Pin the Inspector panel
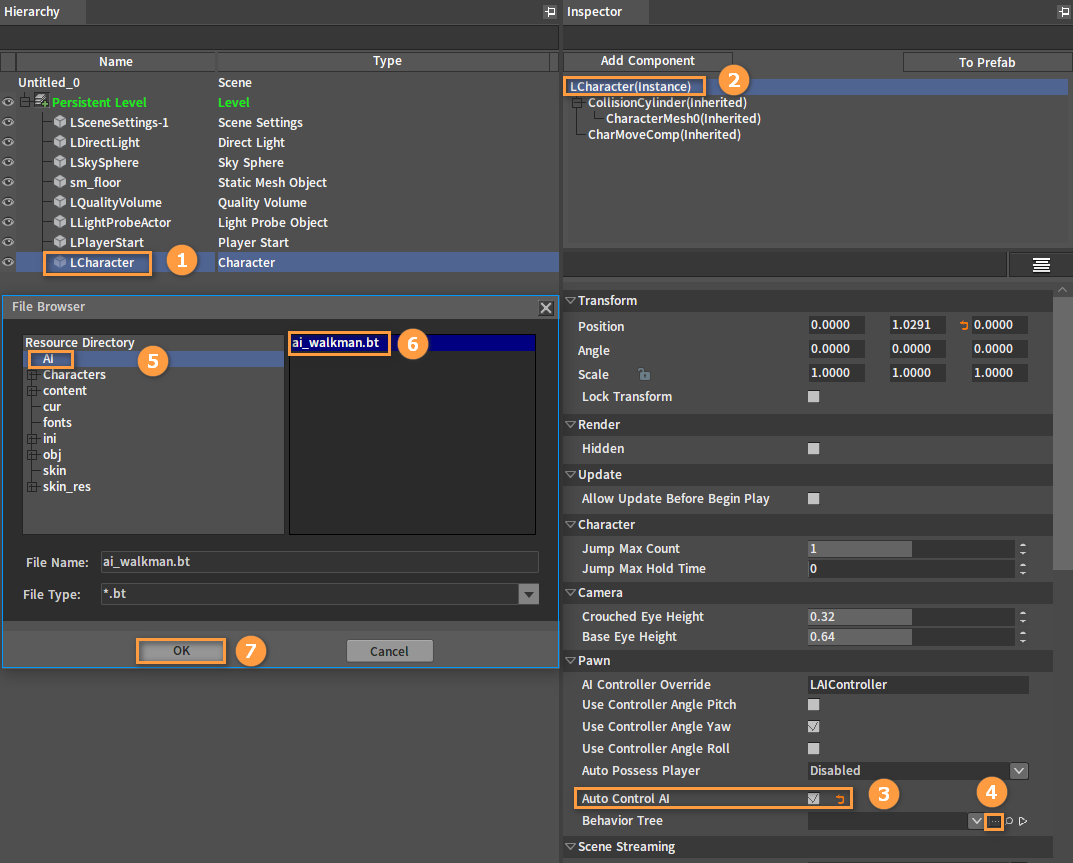This screenshot has width=1073, height=863. pyautogui.click(x=1064, y=12)
